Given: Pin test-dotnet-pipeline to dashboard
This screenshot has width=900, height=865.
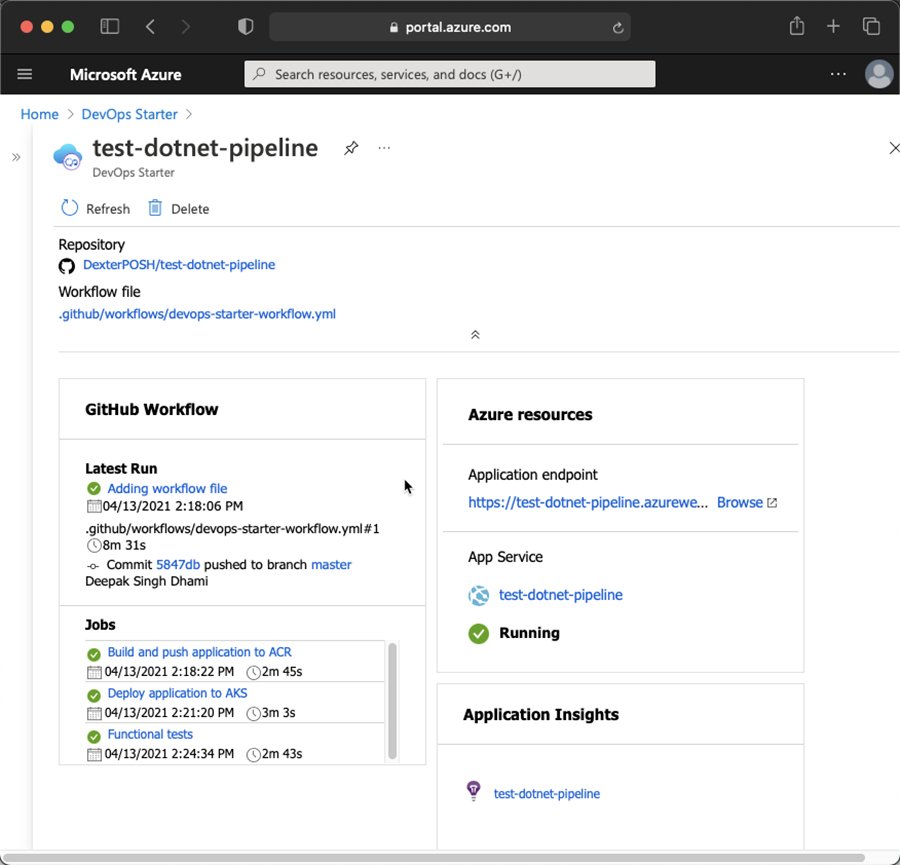Looking at the screenshot, I should pos(351,148).
